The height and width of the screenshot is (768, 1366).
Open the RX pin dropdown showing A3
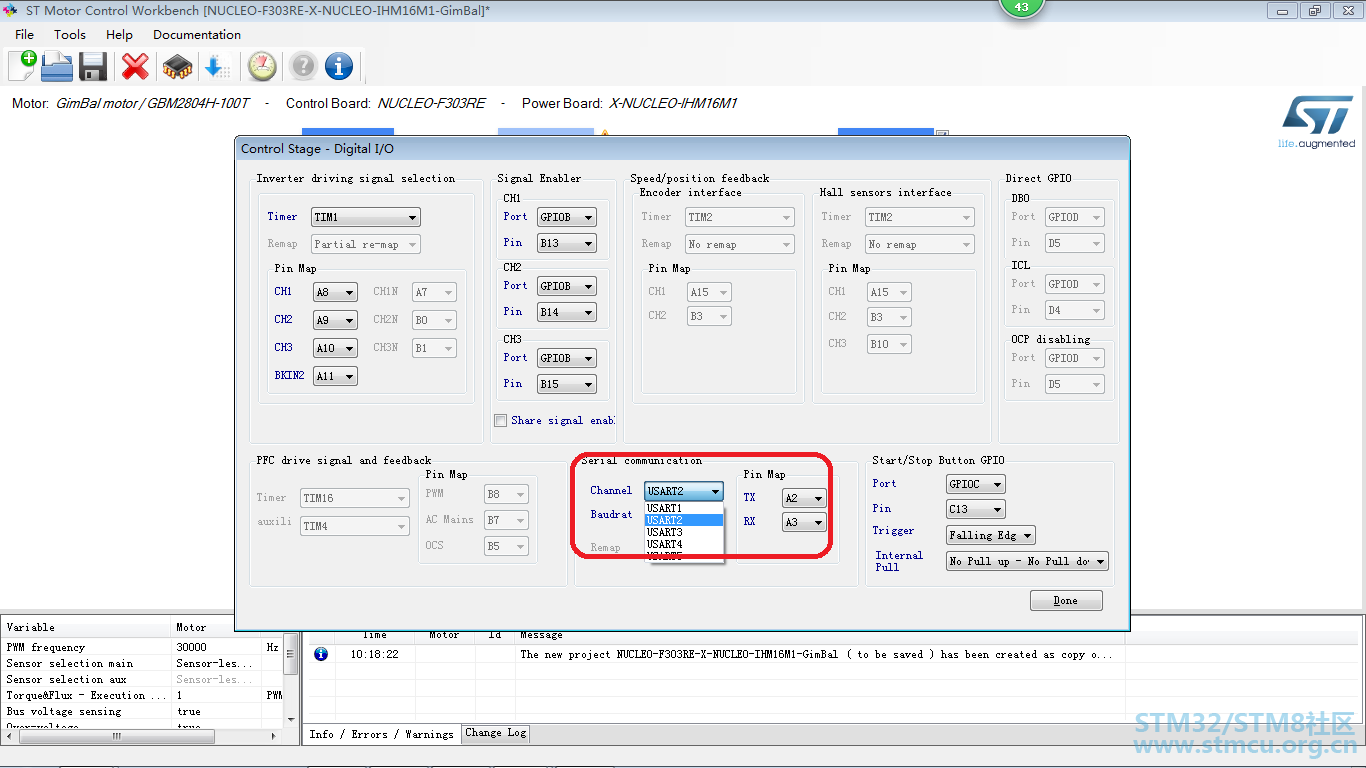[804, 522]
